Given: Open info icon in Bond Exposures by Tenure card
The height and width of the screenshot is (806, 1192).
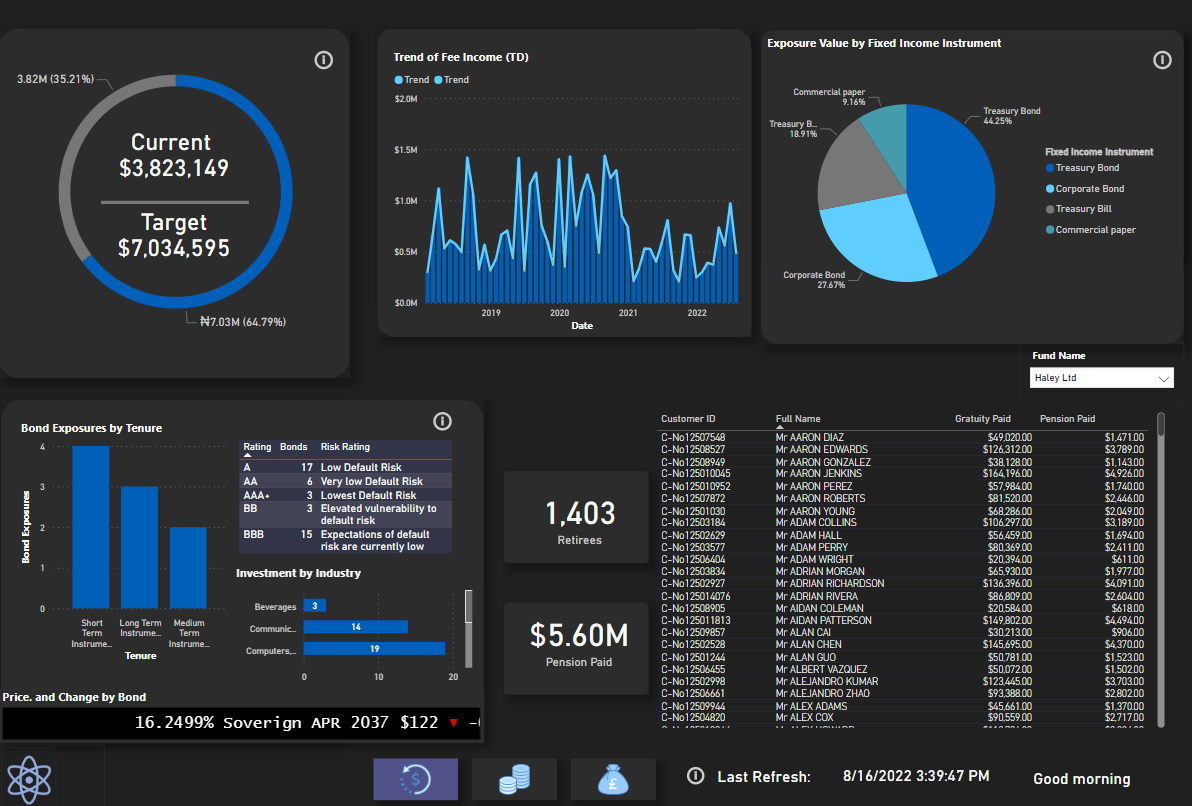Looking at the screenshot, I should click(x=443, y=421).
